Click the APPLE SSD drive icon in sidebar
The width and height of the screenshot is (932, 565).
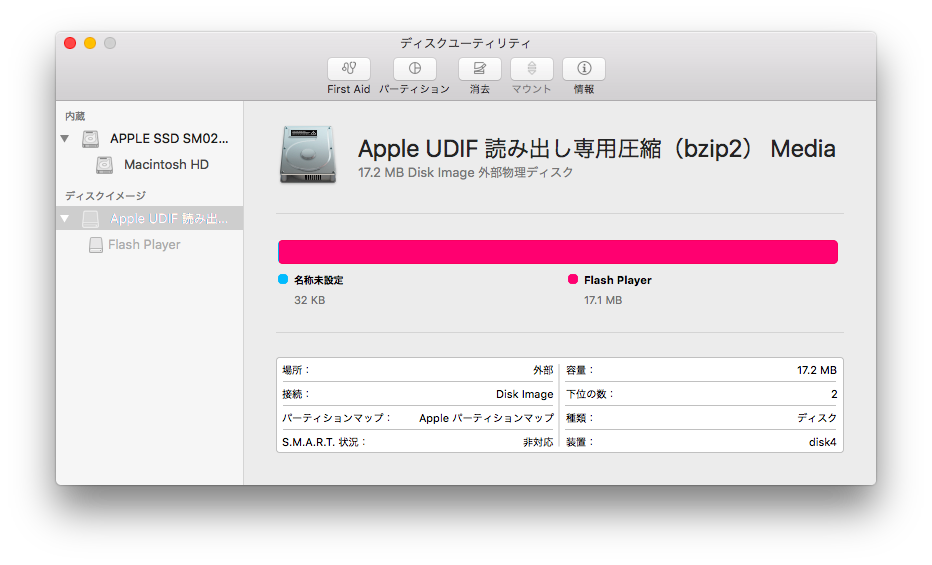click(x=91, y=139)
